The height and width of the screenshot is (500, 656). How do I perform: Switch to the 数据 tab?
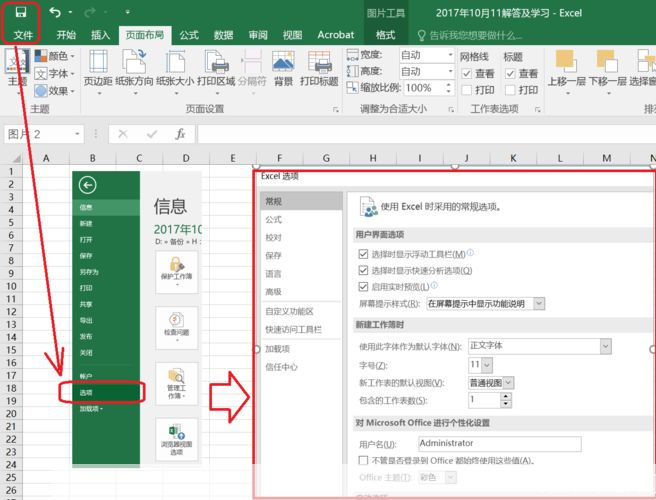[x=223, y=35]
